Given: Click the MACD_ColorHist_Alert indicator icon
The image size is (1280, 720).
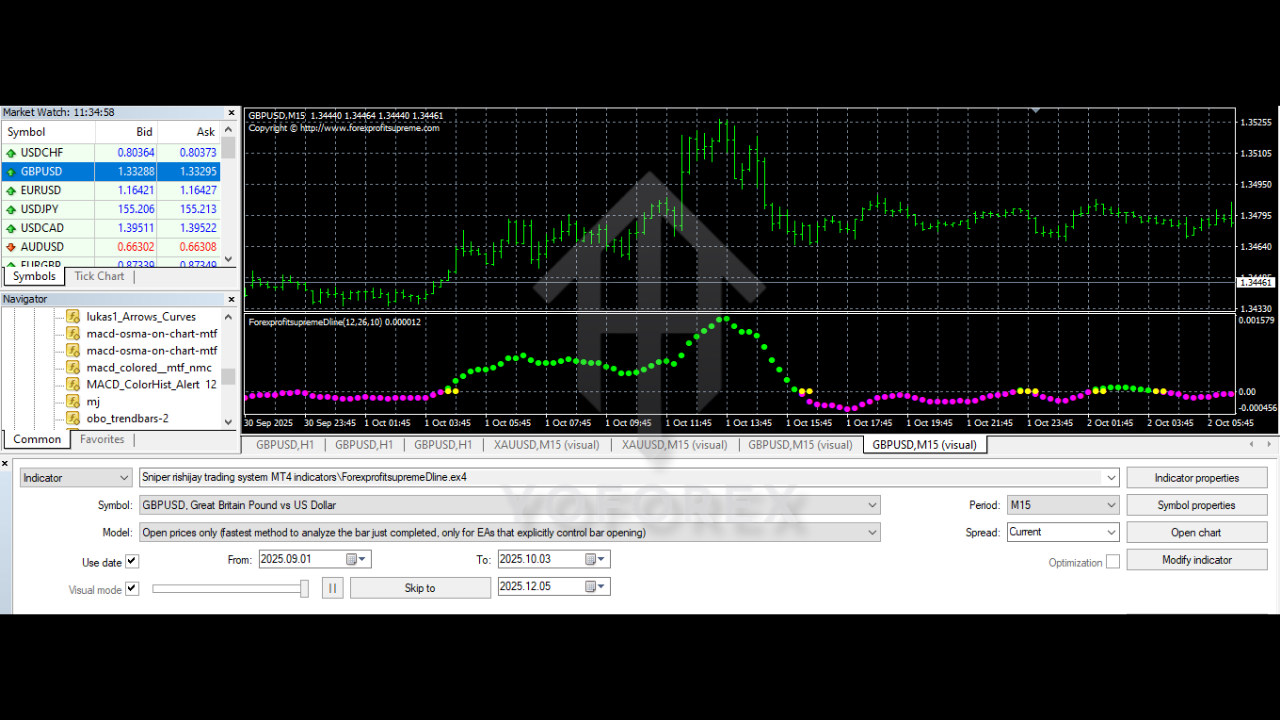Looking at the screenshot, I should [x=73, y=384].
